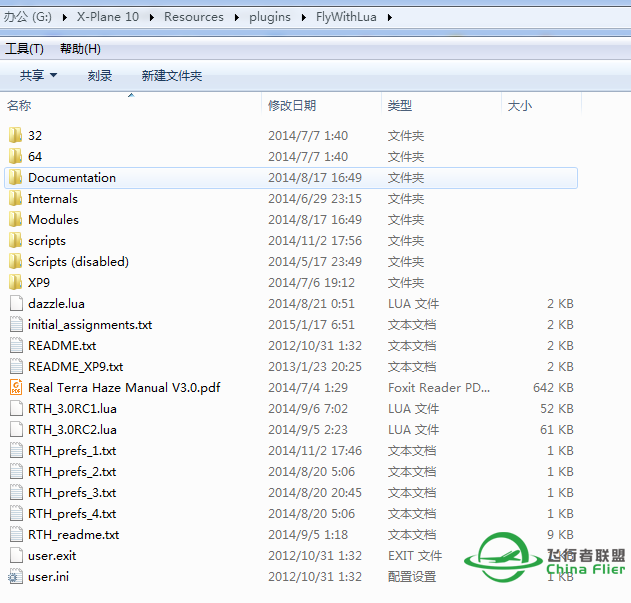Select the file name user.exit
631x603 pixels.
52,556
